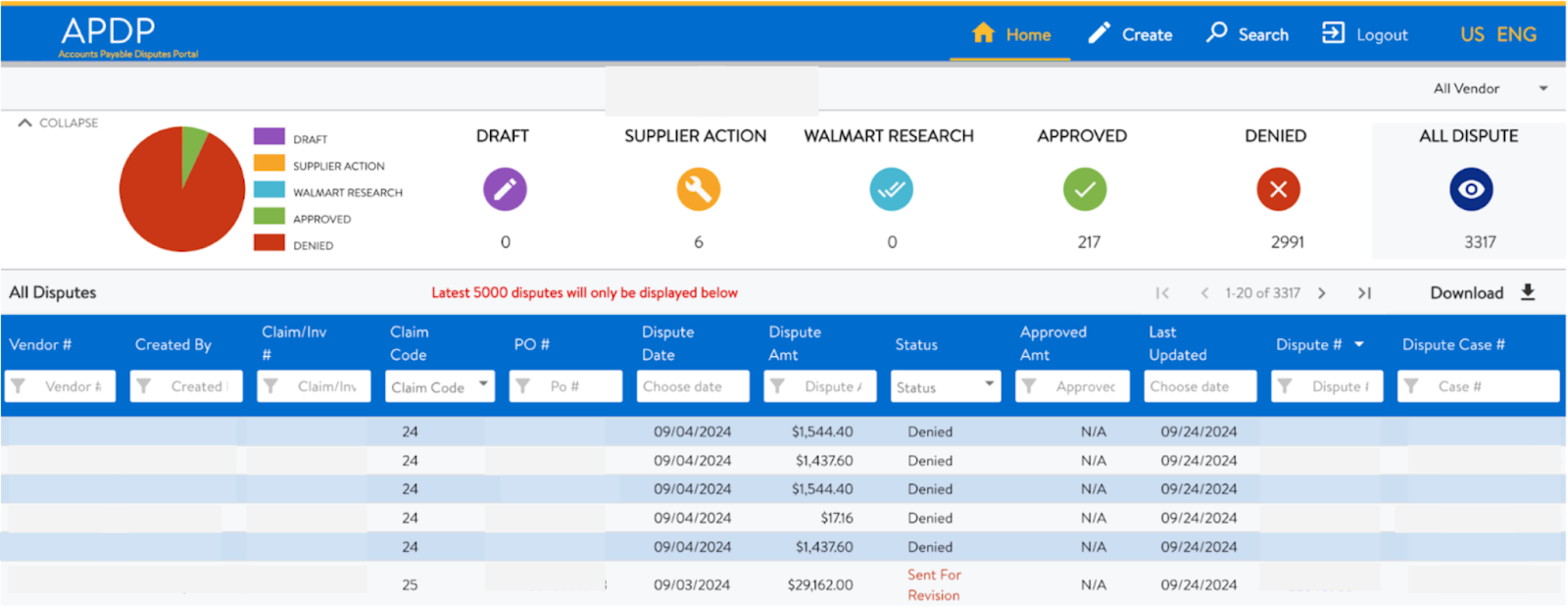Click the Po # filter field
The image size is (1568, 608).
click(565, 386)
